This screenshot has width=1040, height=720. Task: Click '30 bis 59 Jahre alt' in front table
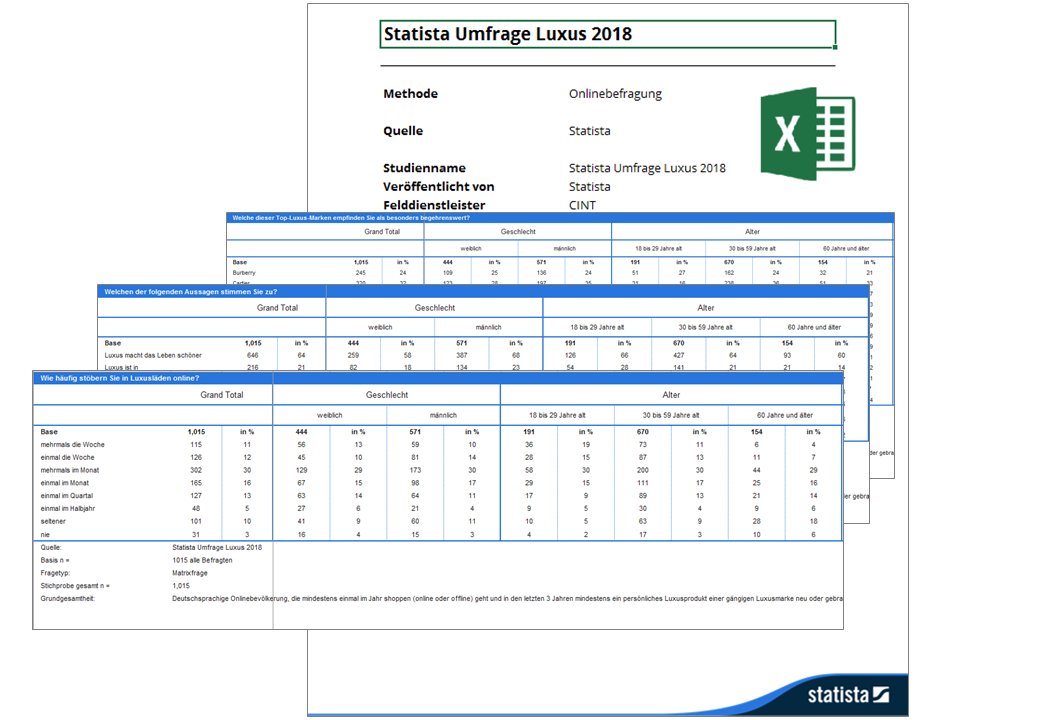click(671, 415)
